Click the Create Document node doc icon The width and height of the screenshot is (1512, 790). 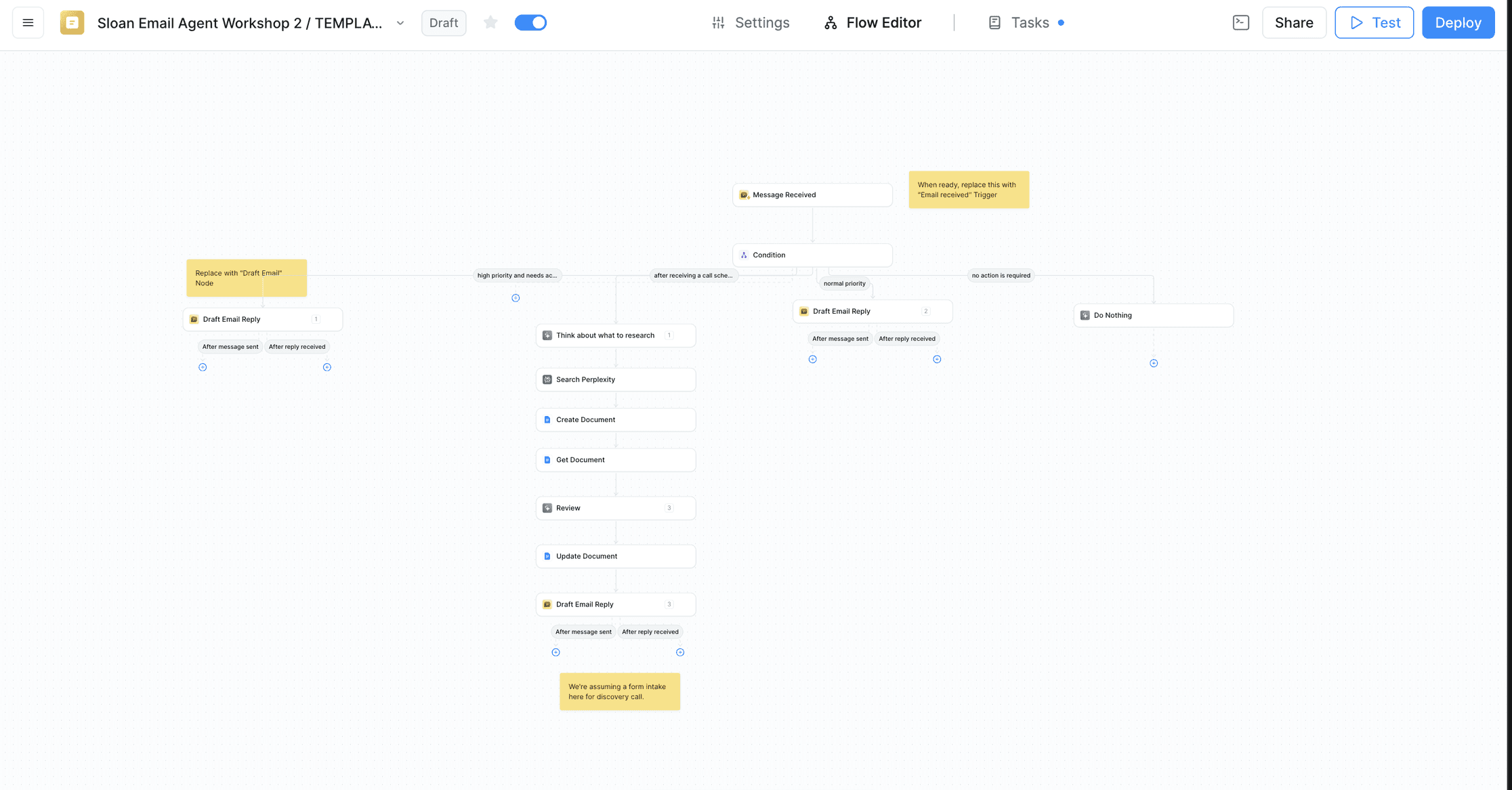547,420
